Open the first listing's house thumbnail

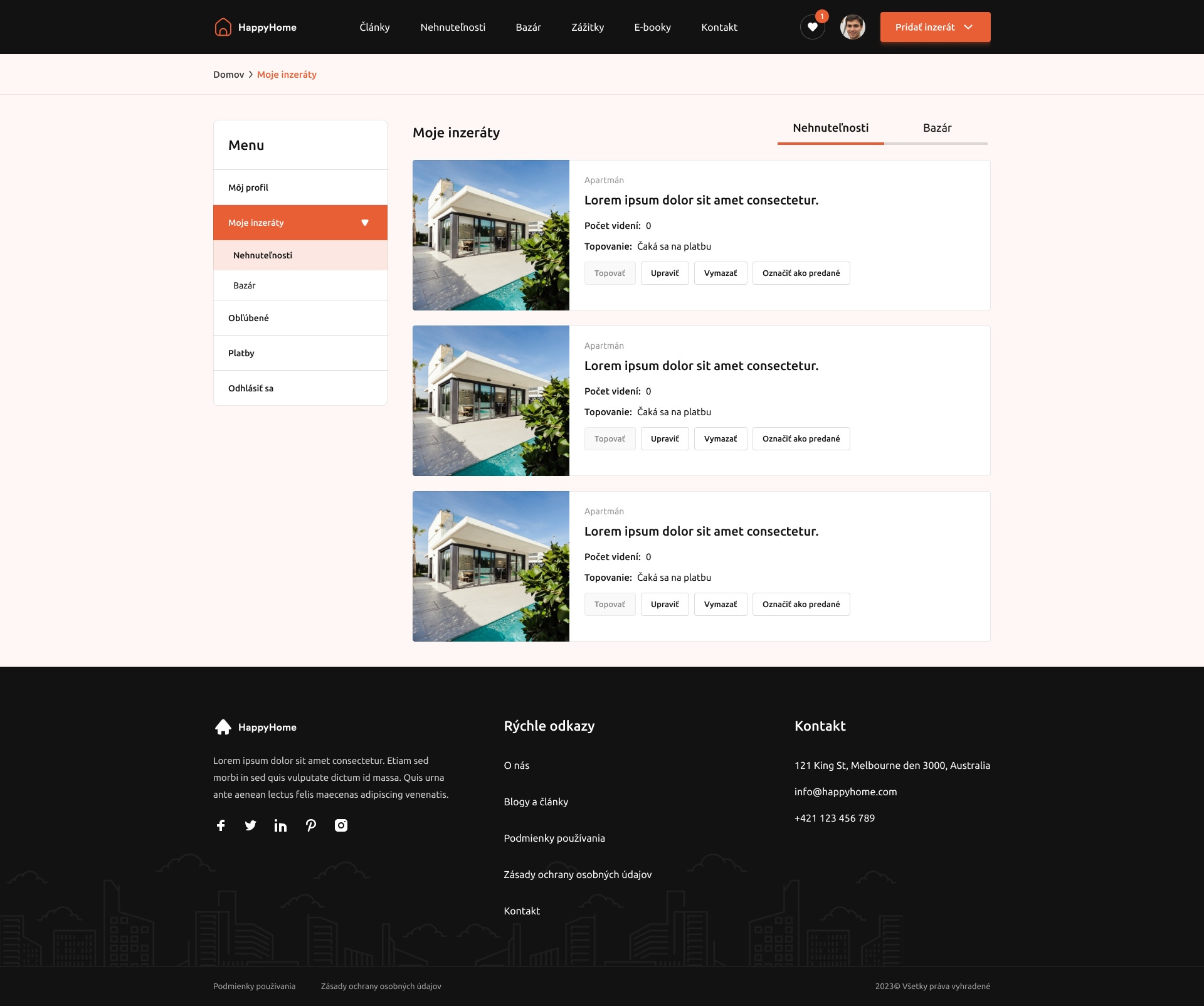click(x=491, y=235)
